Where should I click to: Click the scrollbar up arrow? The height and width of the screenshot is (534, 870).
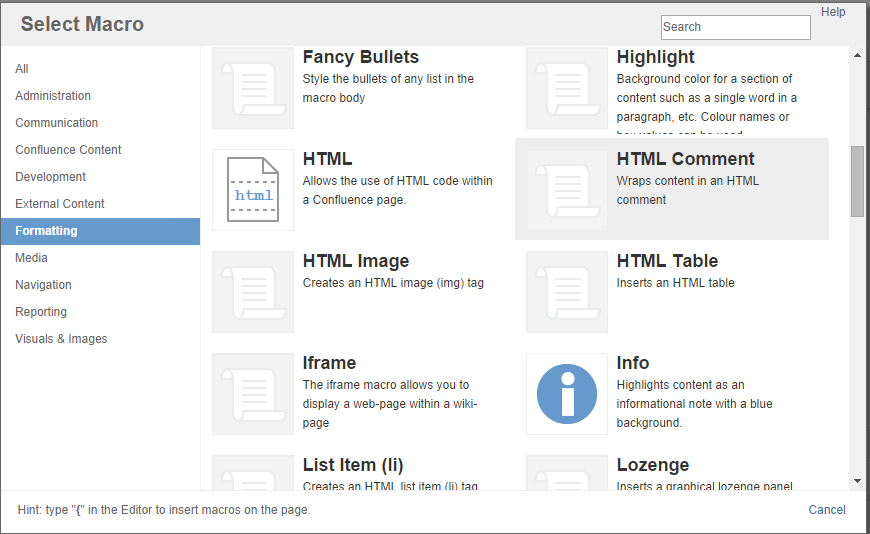click(857, 55)
